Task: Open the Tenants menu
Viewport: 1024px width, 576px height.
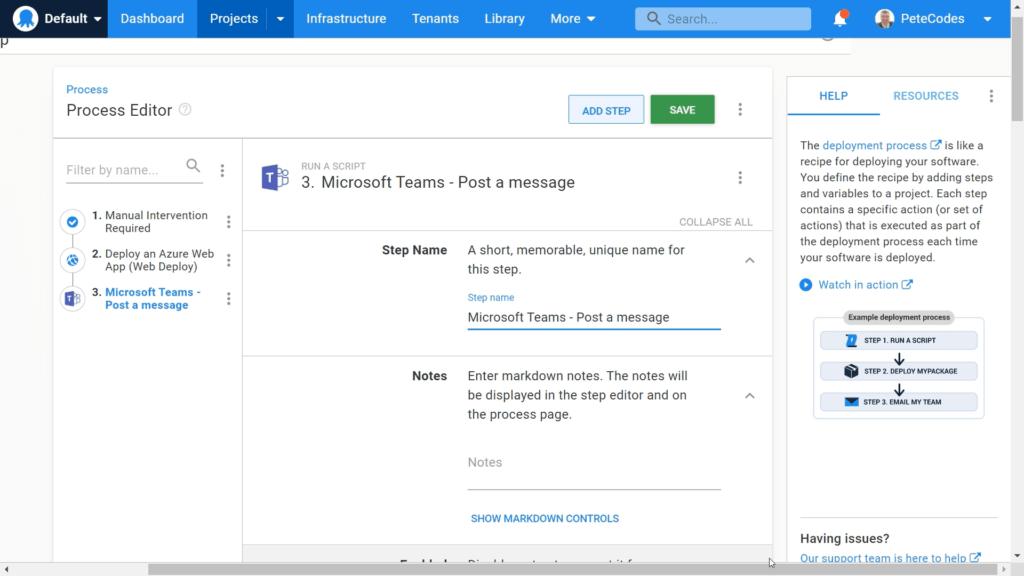Action: tap(435, 18)
